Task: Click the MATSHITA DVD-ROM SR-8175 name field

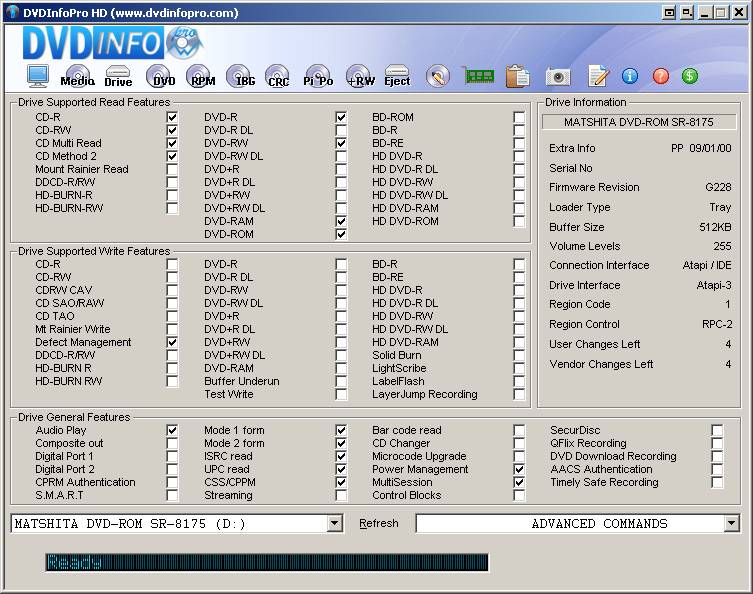Action: [x=638, y=122]
